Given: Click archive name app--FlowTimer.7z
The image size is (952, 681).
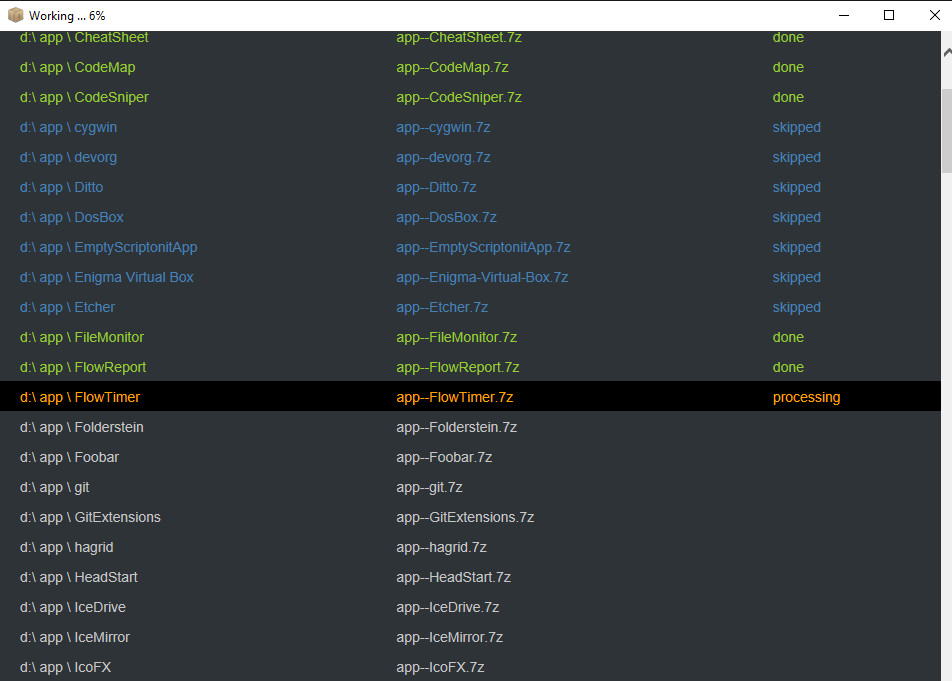Looking at the screenshot, I should [455, 398].
